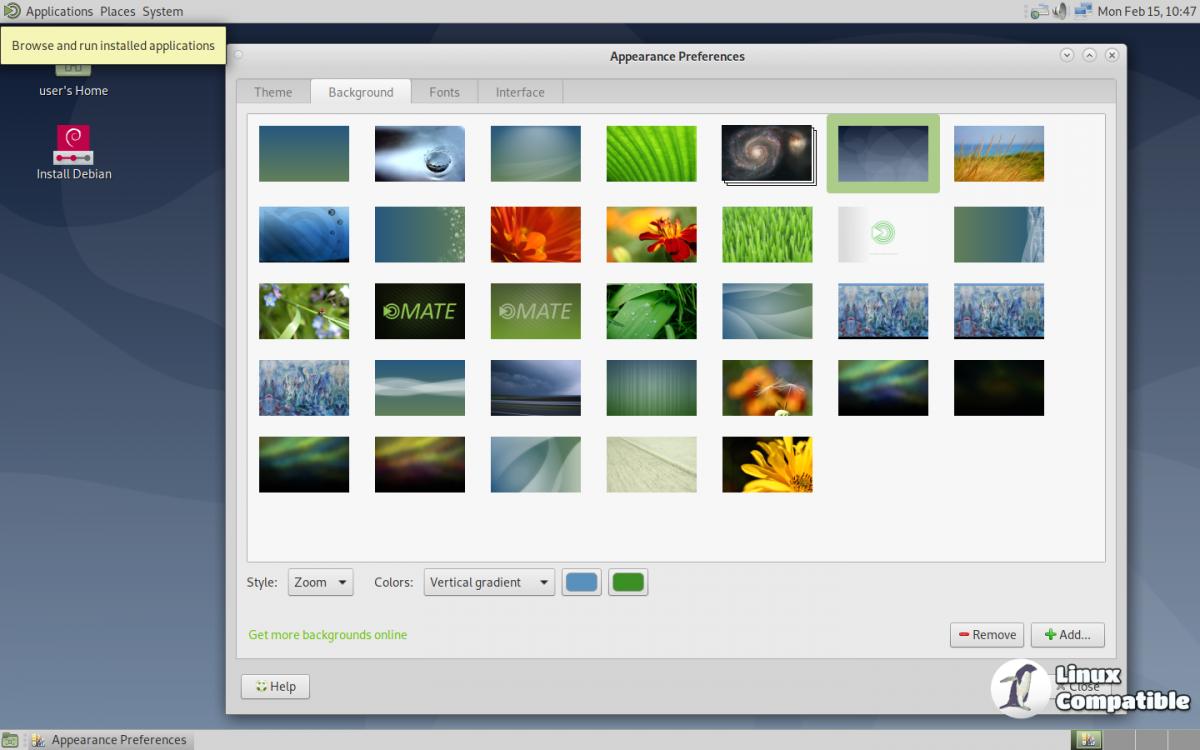1200x750 pixels.
Task: Open the Applications menu in top panel
Action: pos(59,11)
